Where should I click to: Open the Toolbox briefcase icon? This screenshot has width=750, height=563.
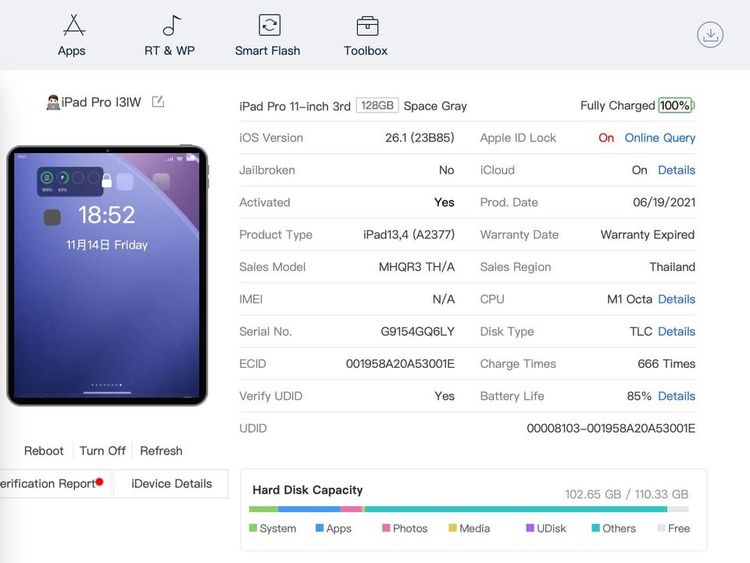pos(367,26)
